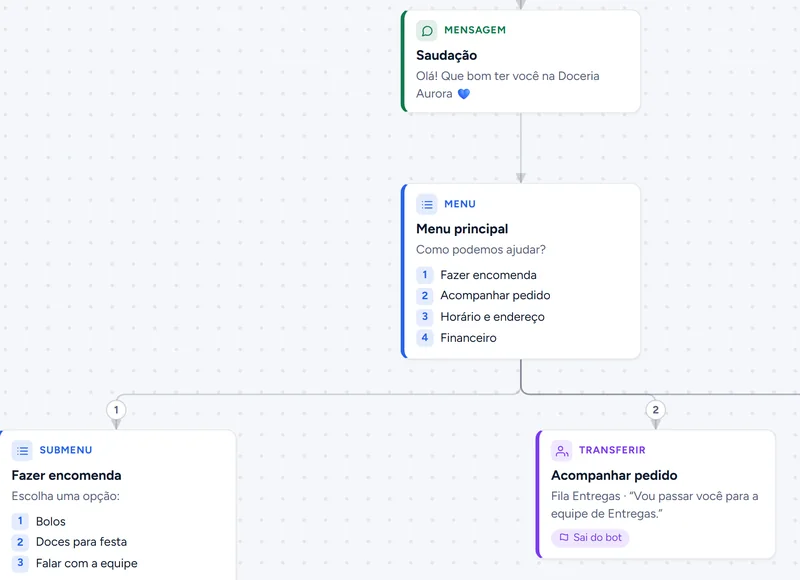The height and width of the screenshot is (580, 800).
Task: Select menu option 'Horário e endereço'
Action: pos(492,317)
